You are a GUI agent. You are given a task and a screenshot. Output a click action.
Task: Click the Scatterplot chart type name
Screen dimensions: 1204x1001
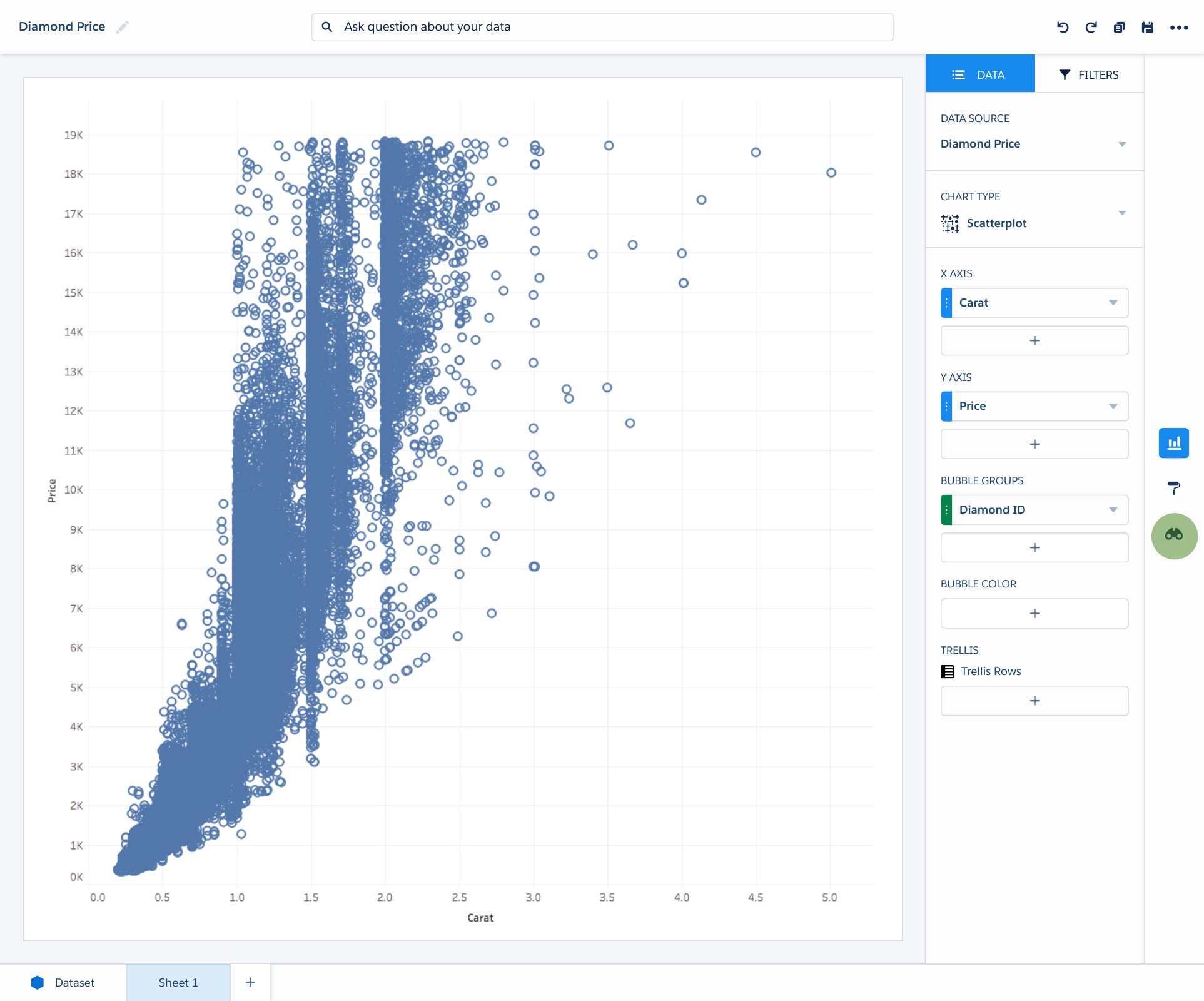(996, 223)
